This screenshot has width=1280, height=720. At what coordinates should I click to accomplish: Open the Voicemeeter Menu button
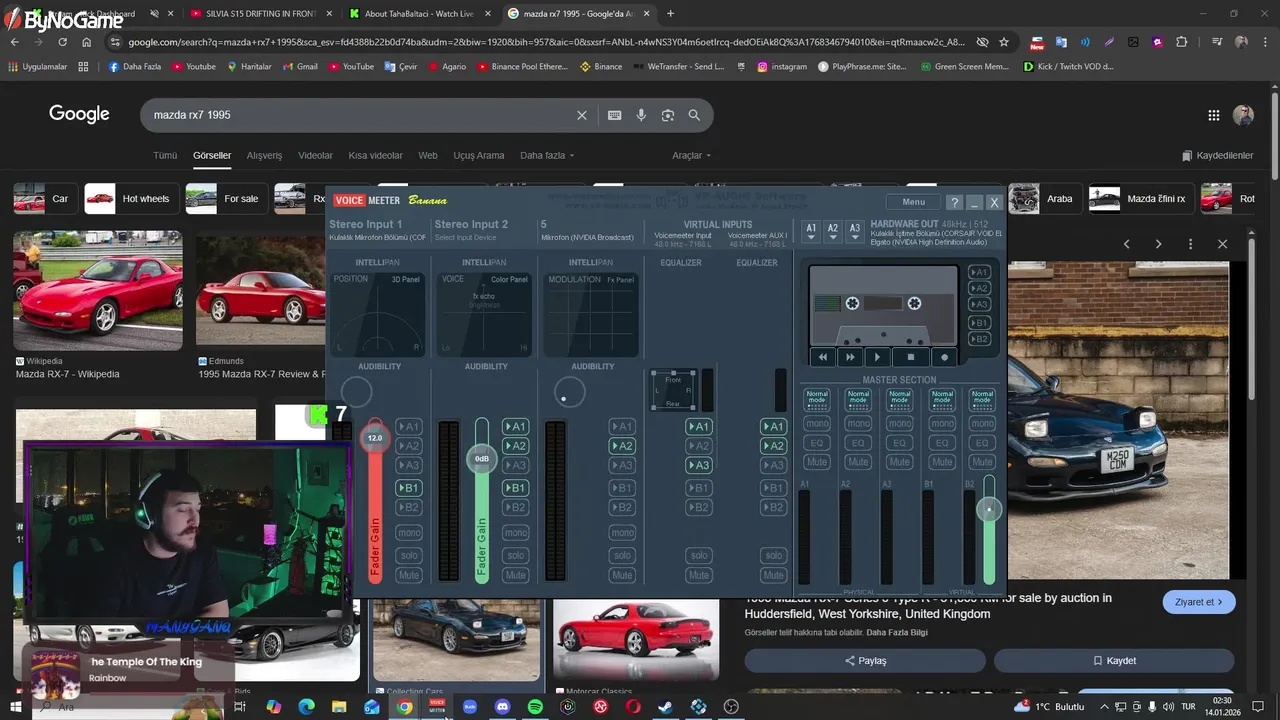pyautogui.click(x=913, y=202)
